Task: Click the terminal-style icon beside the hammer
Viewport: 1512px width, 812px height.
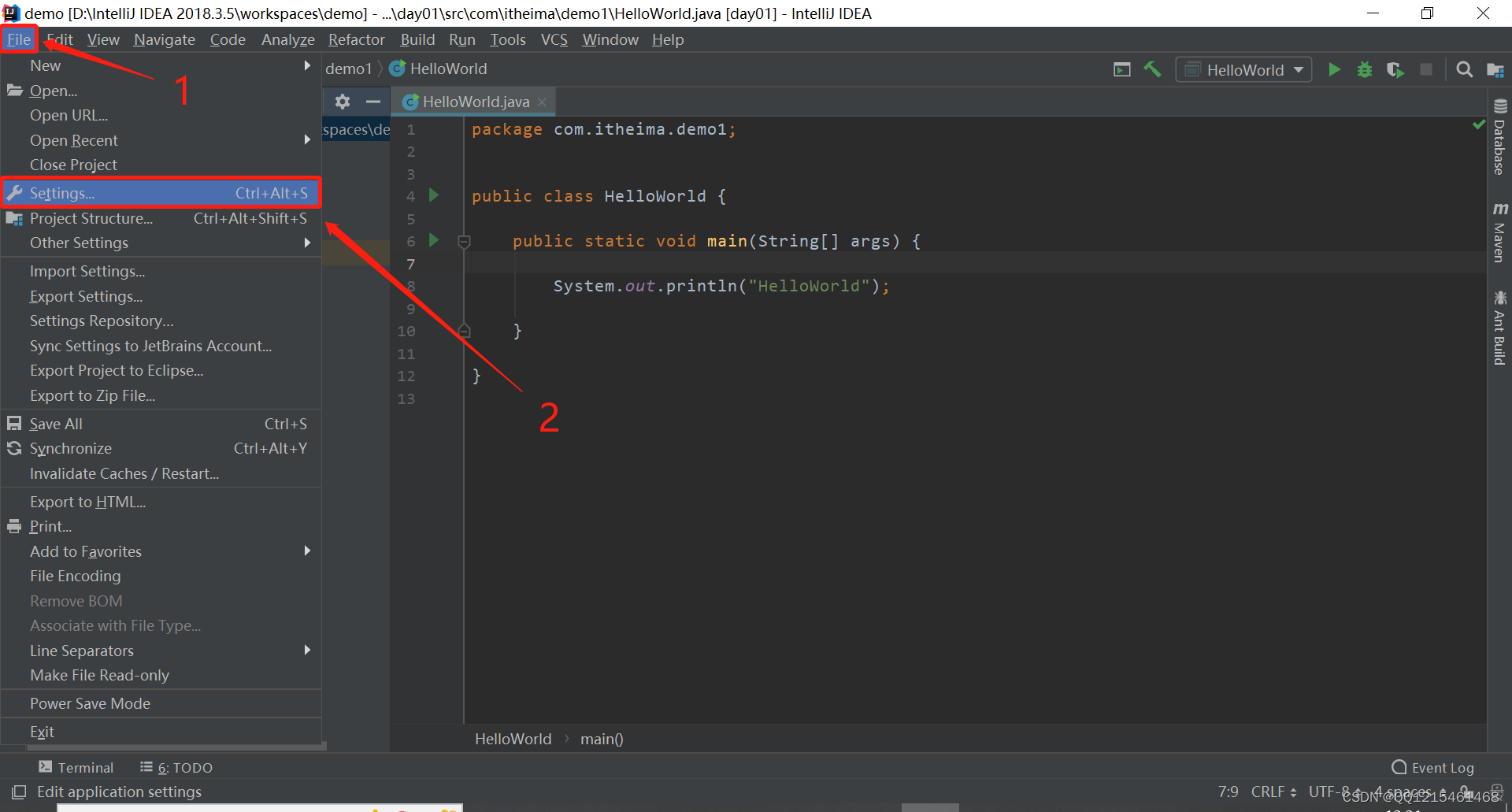Action: [x=1122, y=69]
